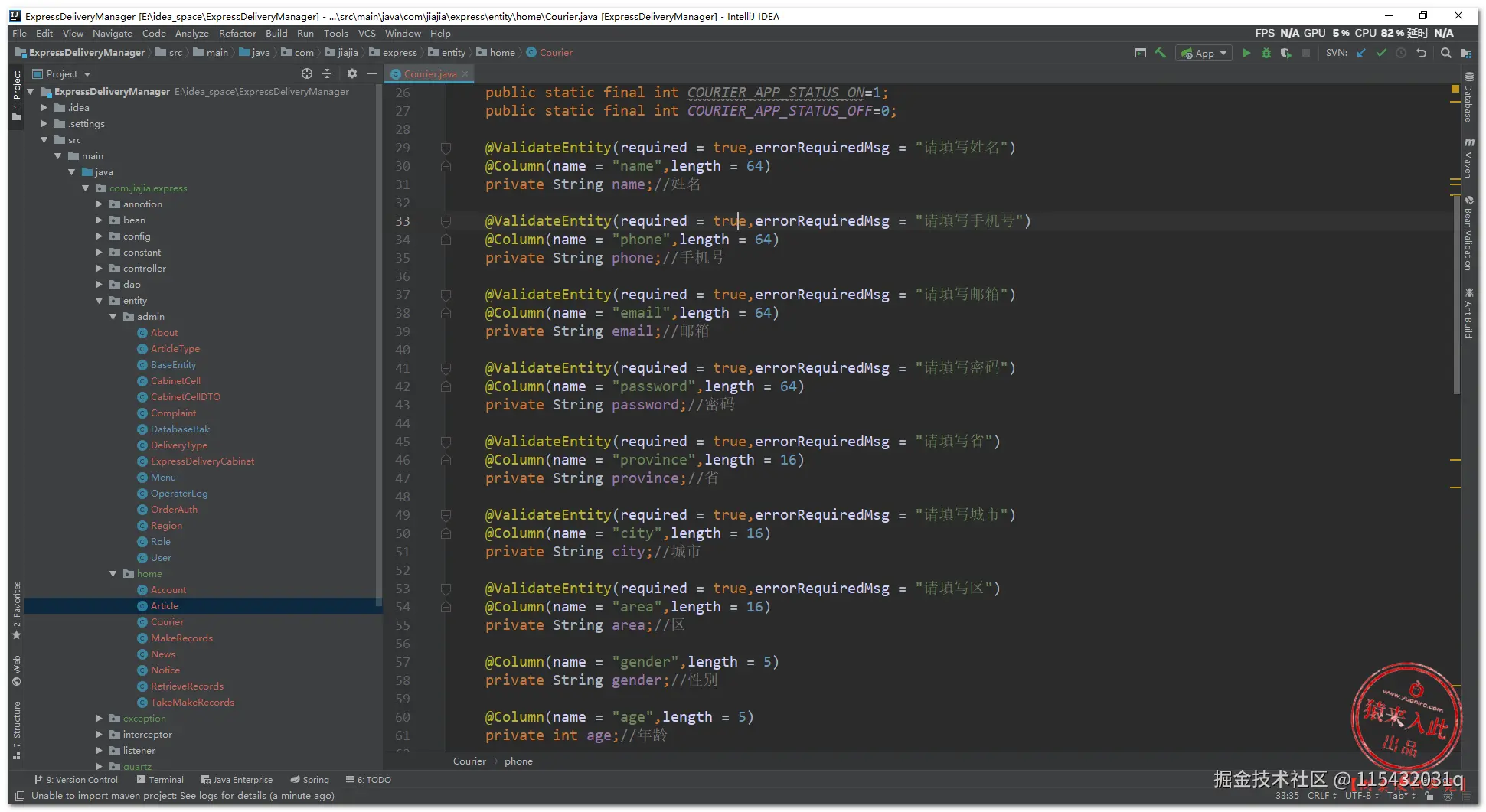
Task: Start debugging with the green bug icon
Action: pos(1266,53)
